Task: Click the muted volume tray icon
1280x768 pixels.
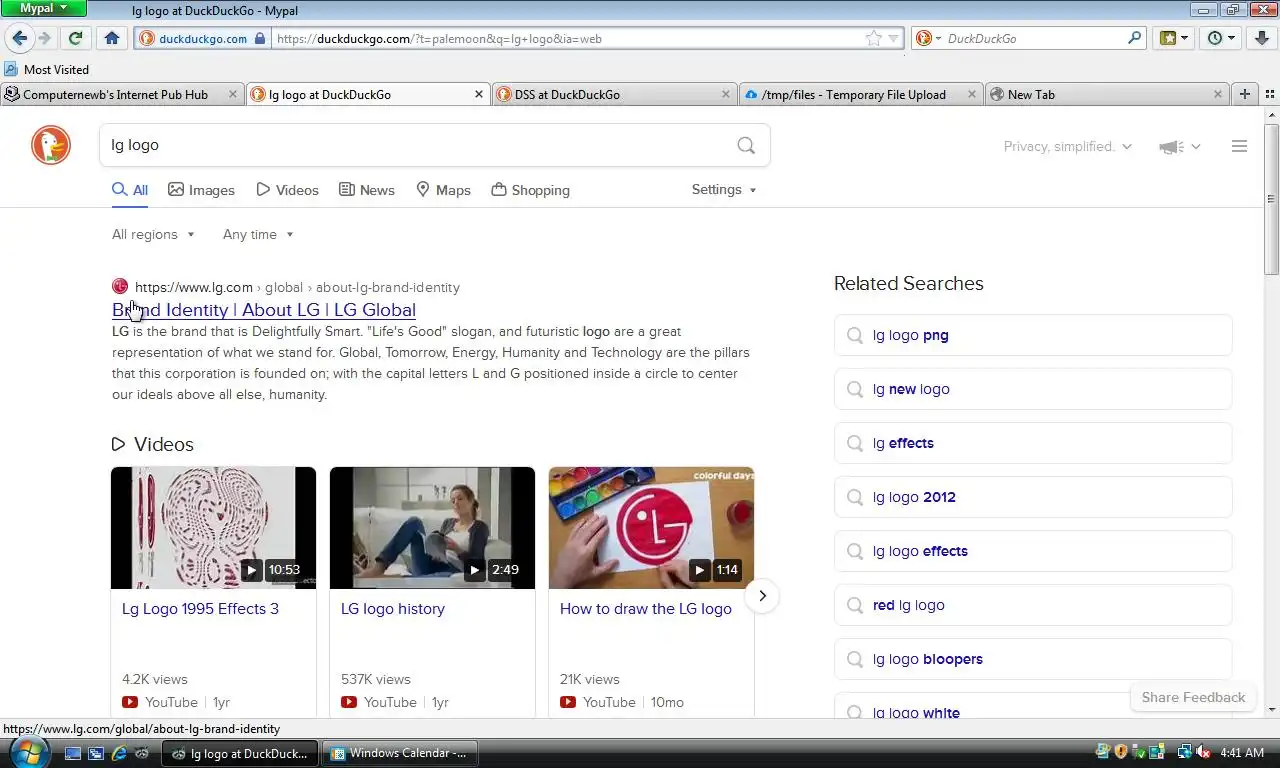Action: tap(1203, 752)
